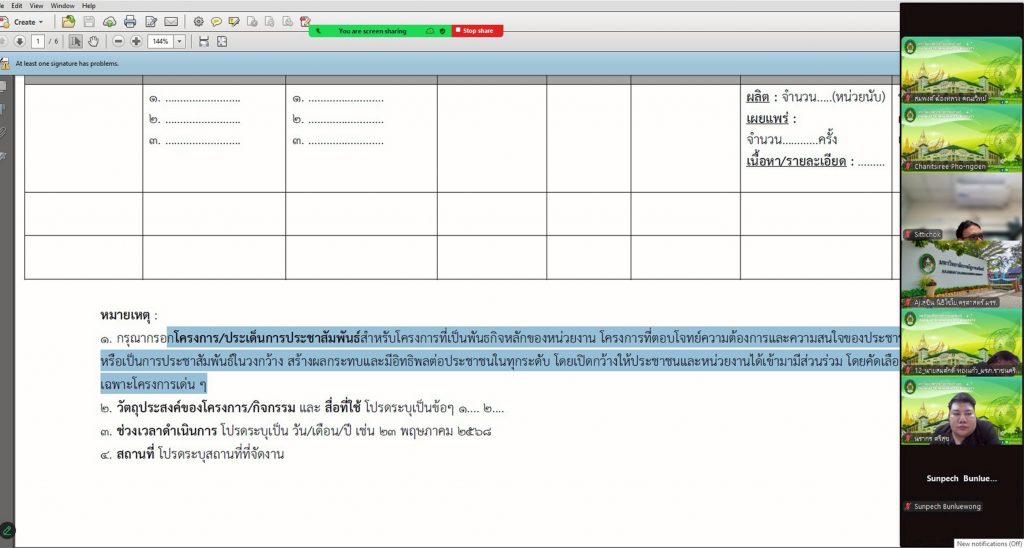
Task: Click the Open file folder icon
Action: click(68, 21)
